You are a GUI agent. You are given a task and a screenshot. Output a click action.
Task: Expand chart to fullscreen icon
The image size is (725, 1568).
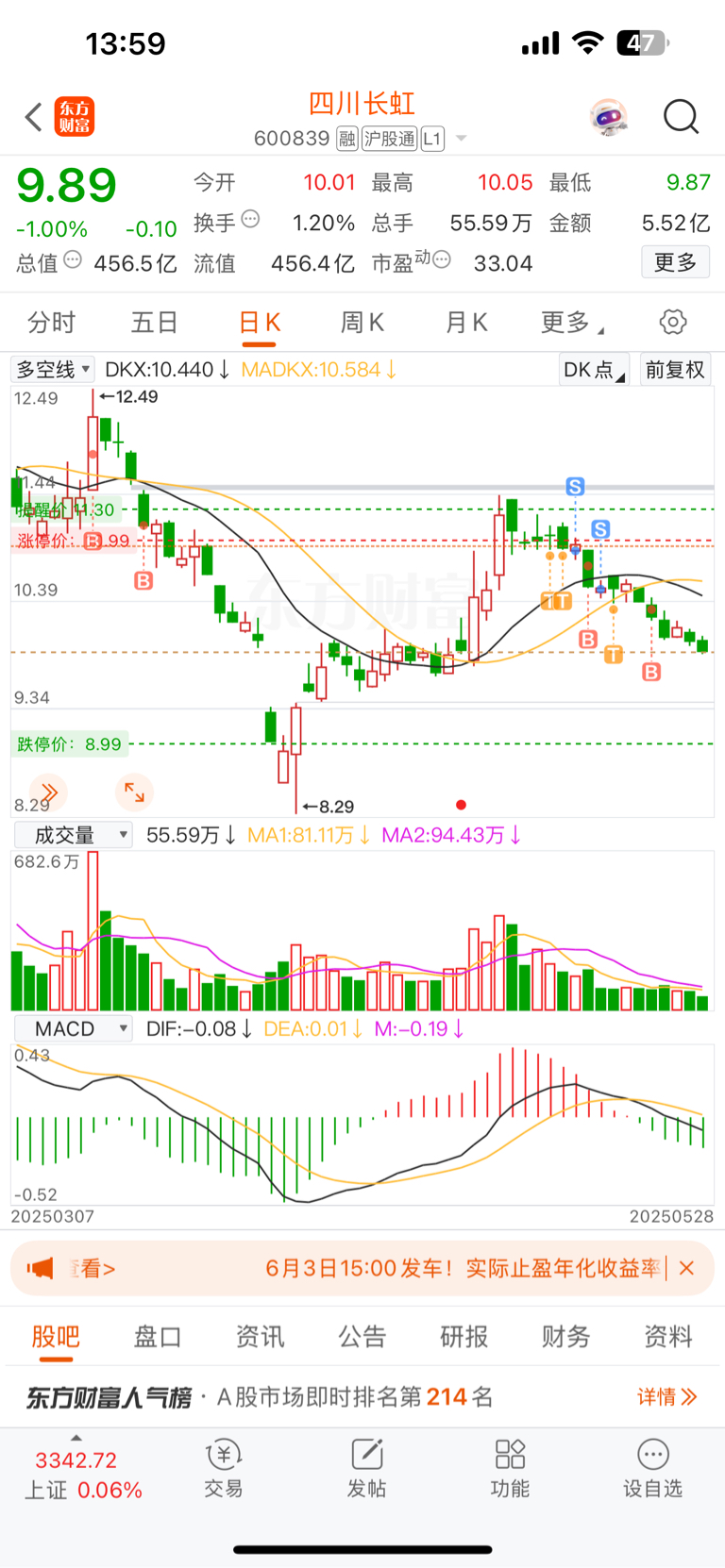click(x=134, y=792)
